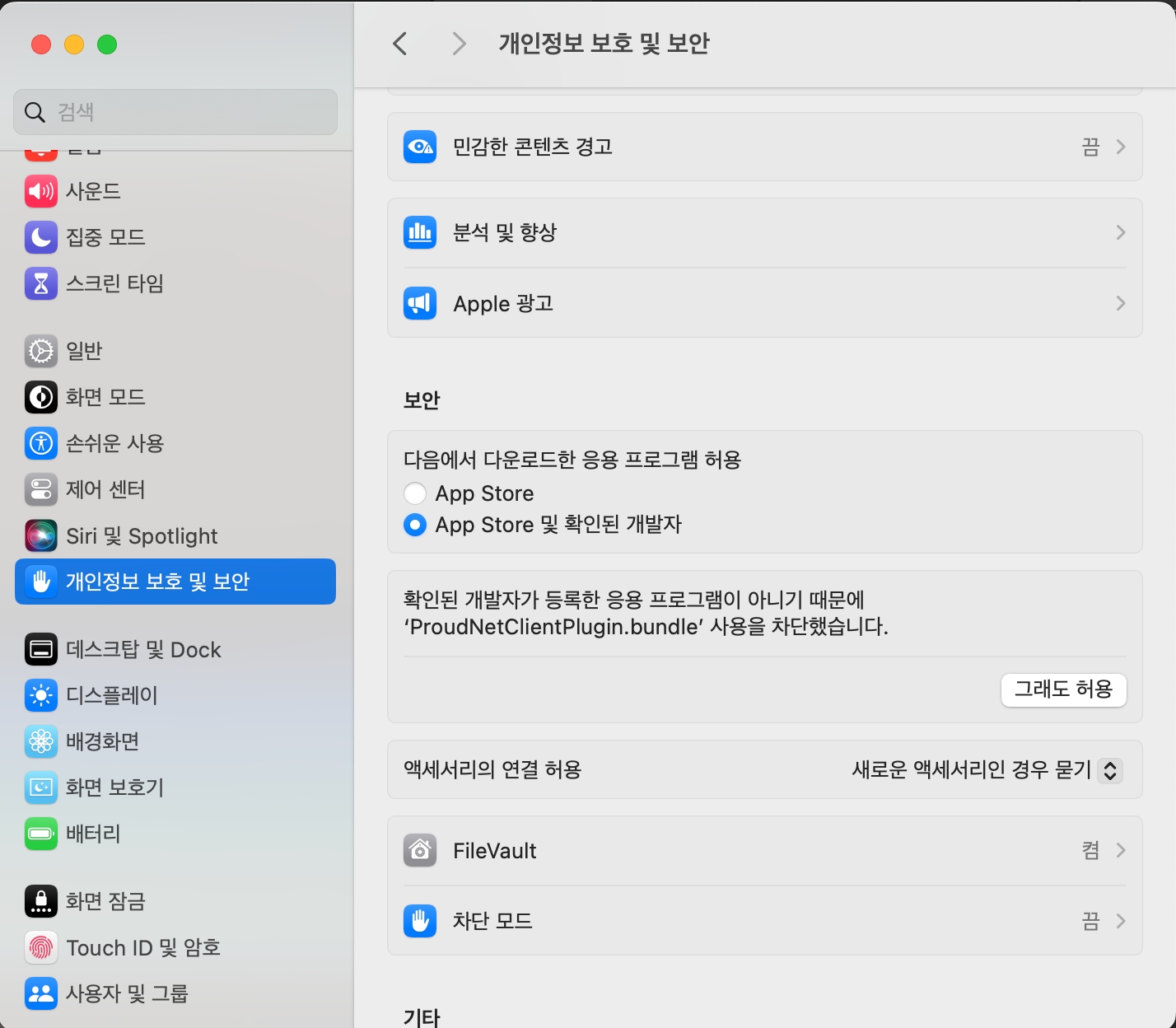Click the 분석 및 향상 chart icon

pos(420,232)
